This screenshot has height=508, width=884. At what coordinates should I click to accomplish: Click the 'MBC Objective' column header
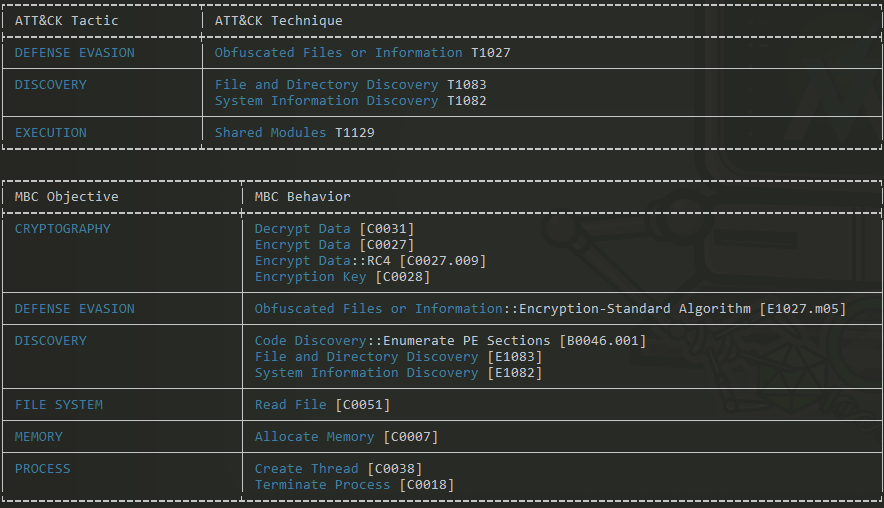[67, 197]
